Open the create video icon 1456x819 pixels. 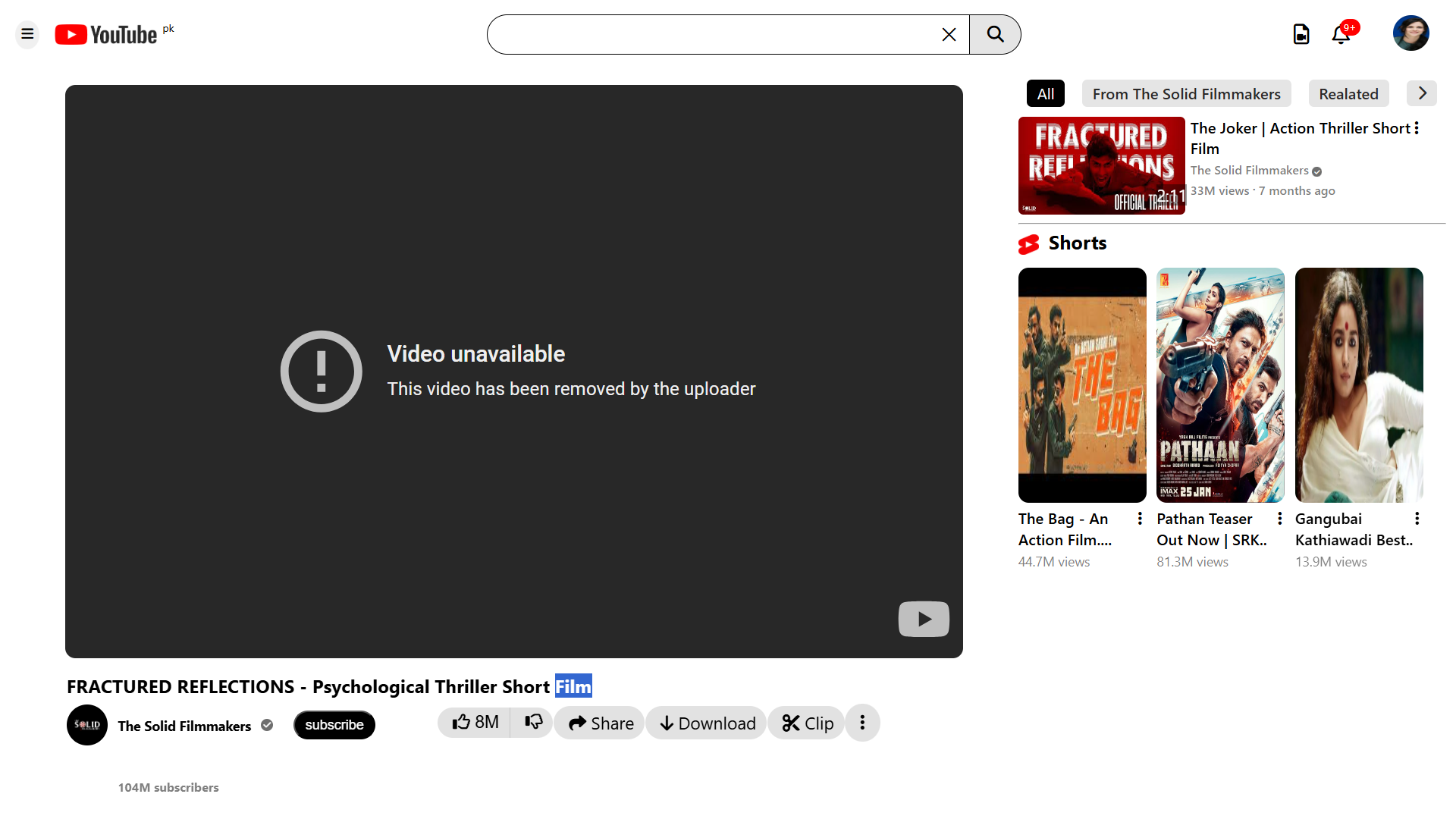click(x=1301, y=34)
